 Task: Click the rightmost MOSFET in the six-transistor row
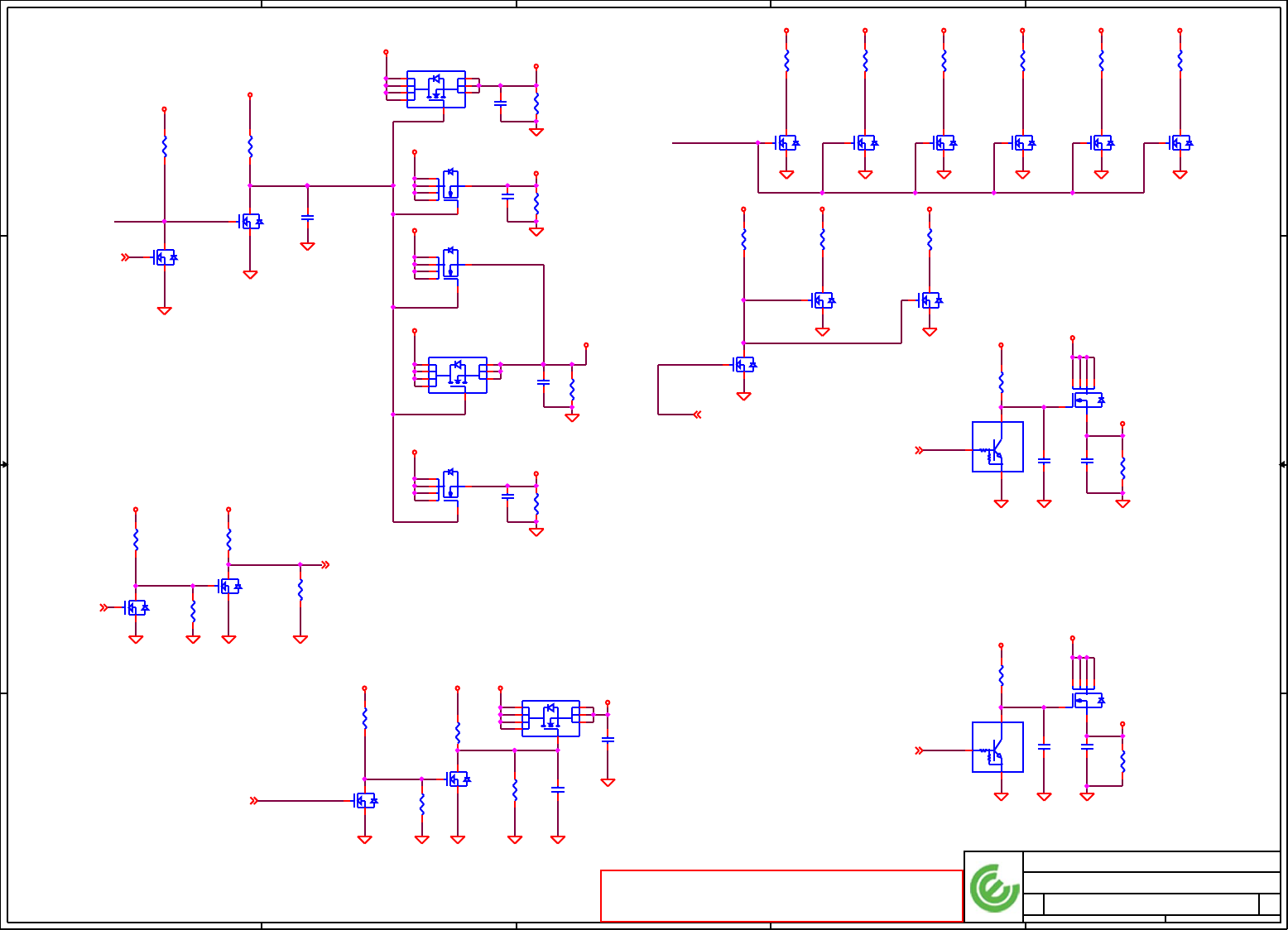coord(1180,143)
